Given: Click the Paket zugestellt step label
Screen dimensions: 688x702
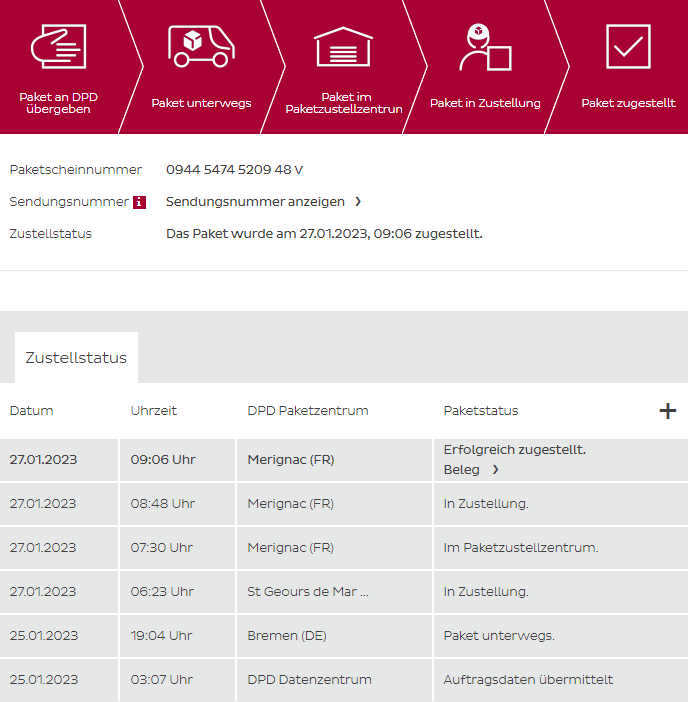Looking at the screenshot, I should click(628, 103).
